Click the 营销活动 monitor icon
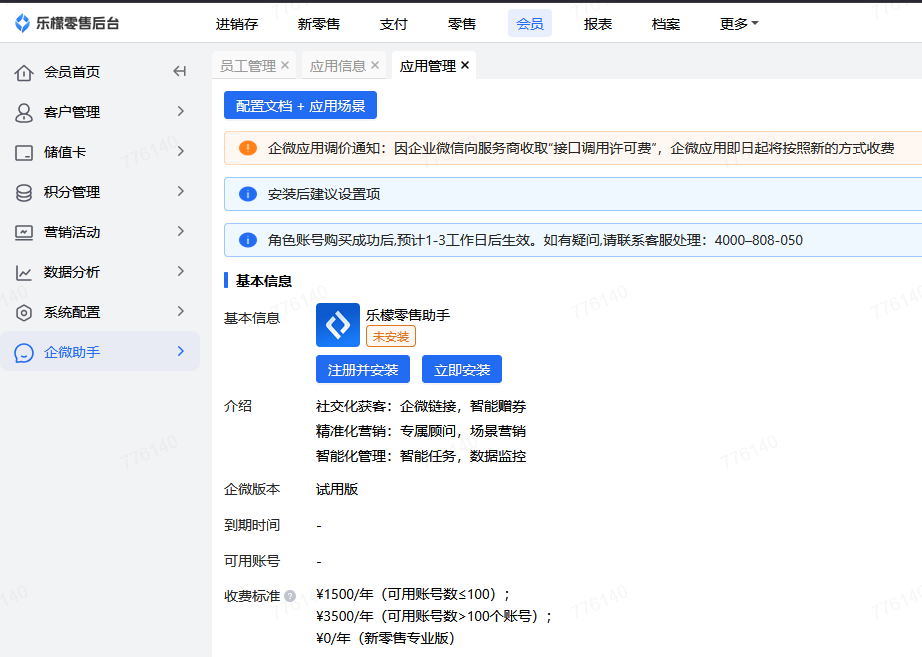 tap(24, 233)
